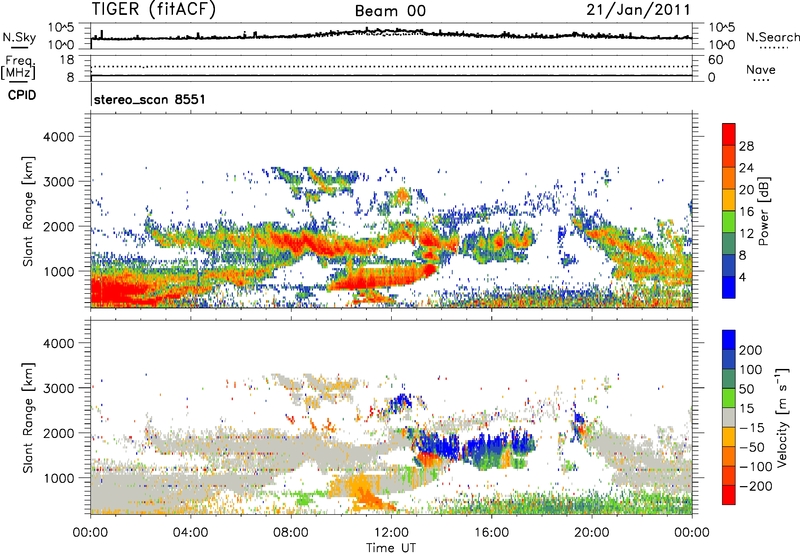Click the "04:00" time tick label
800x554 pixels.
[190, 533]
